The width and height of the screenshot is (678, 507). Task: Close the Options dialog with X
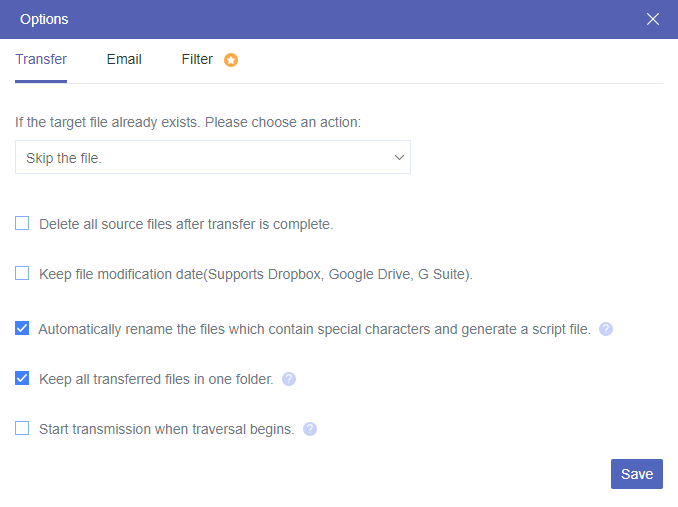pyautogui.click(x=652, y=19)
